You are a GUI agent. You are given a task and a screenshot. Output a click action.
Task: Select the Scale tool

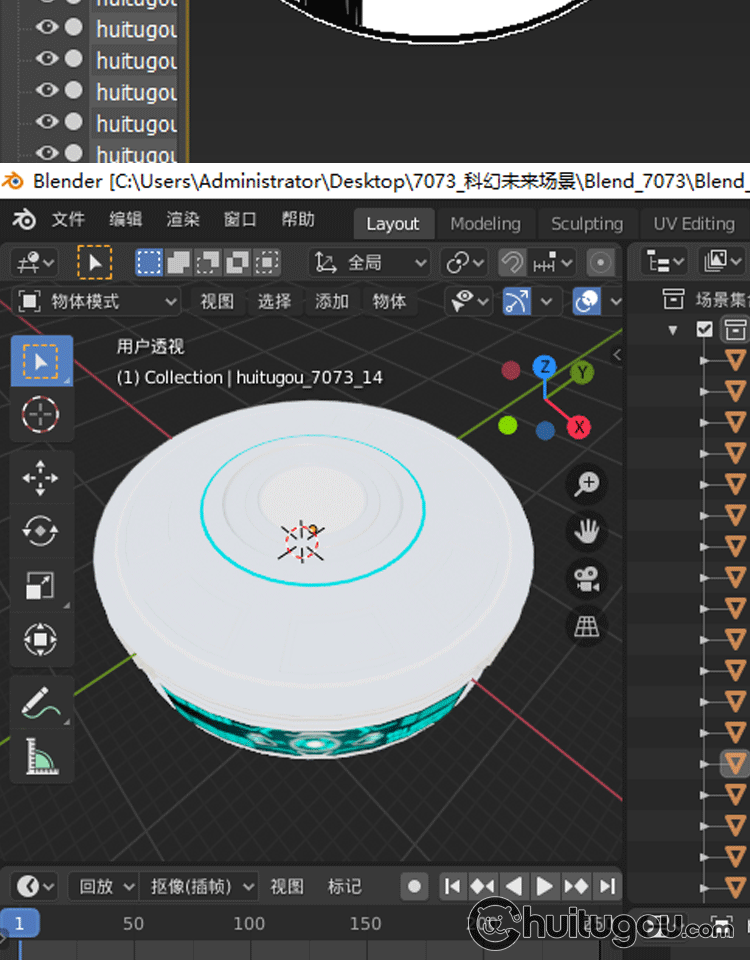(40, 586)
